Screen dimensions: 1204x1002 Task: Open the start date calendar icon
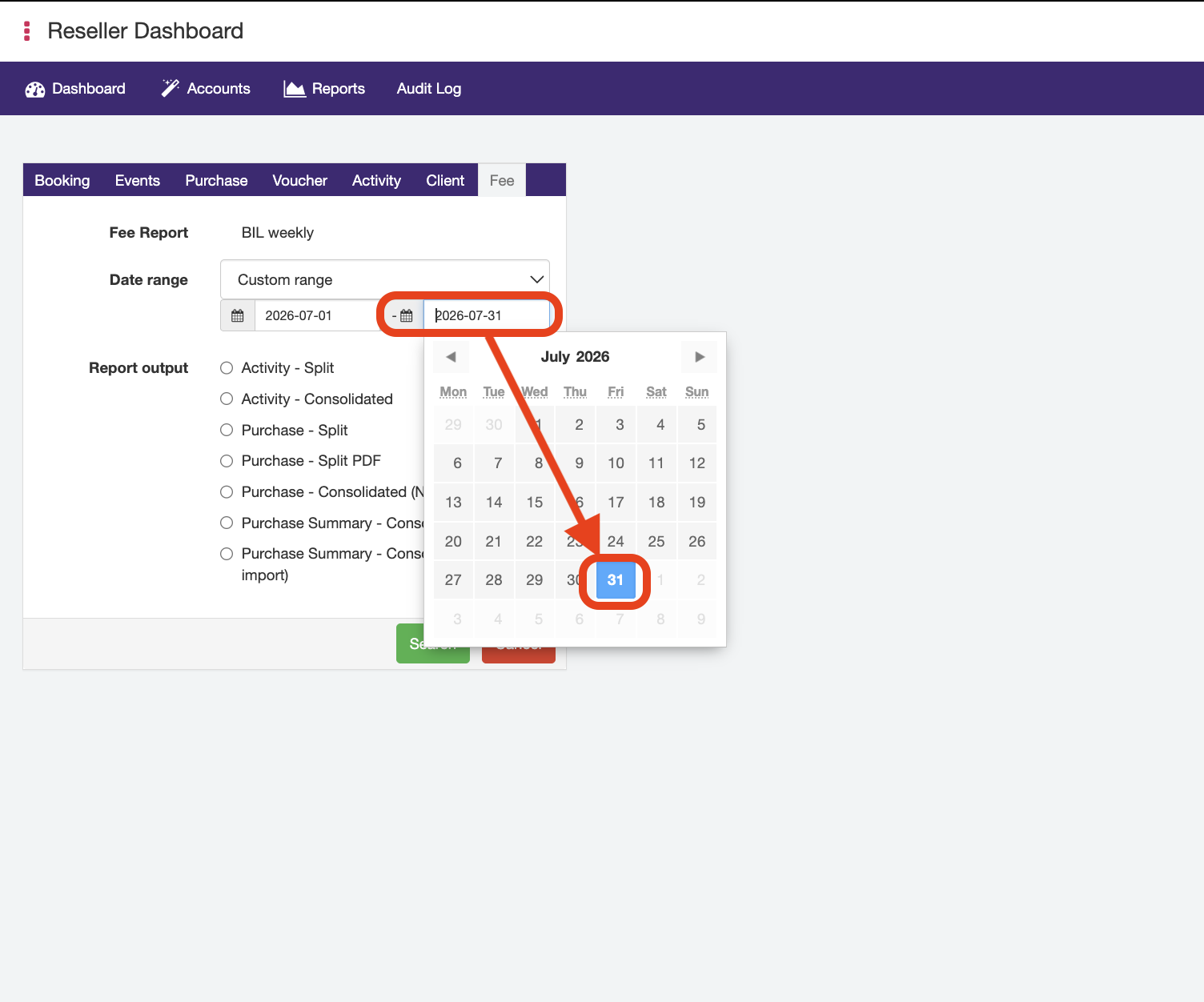tap(238, 315)
